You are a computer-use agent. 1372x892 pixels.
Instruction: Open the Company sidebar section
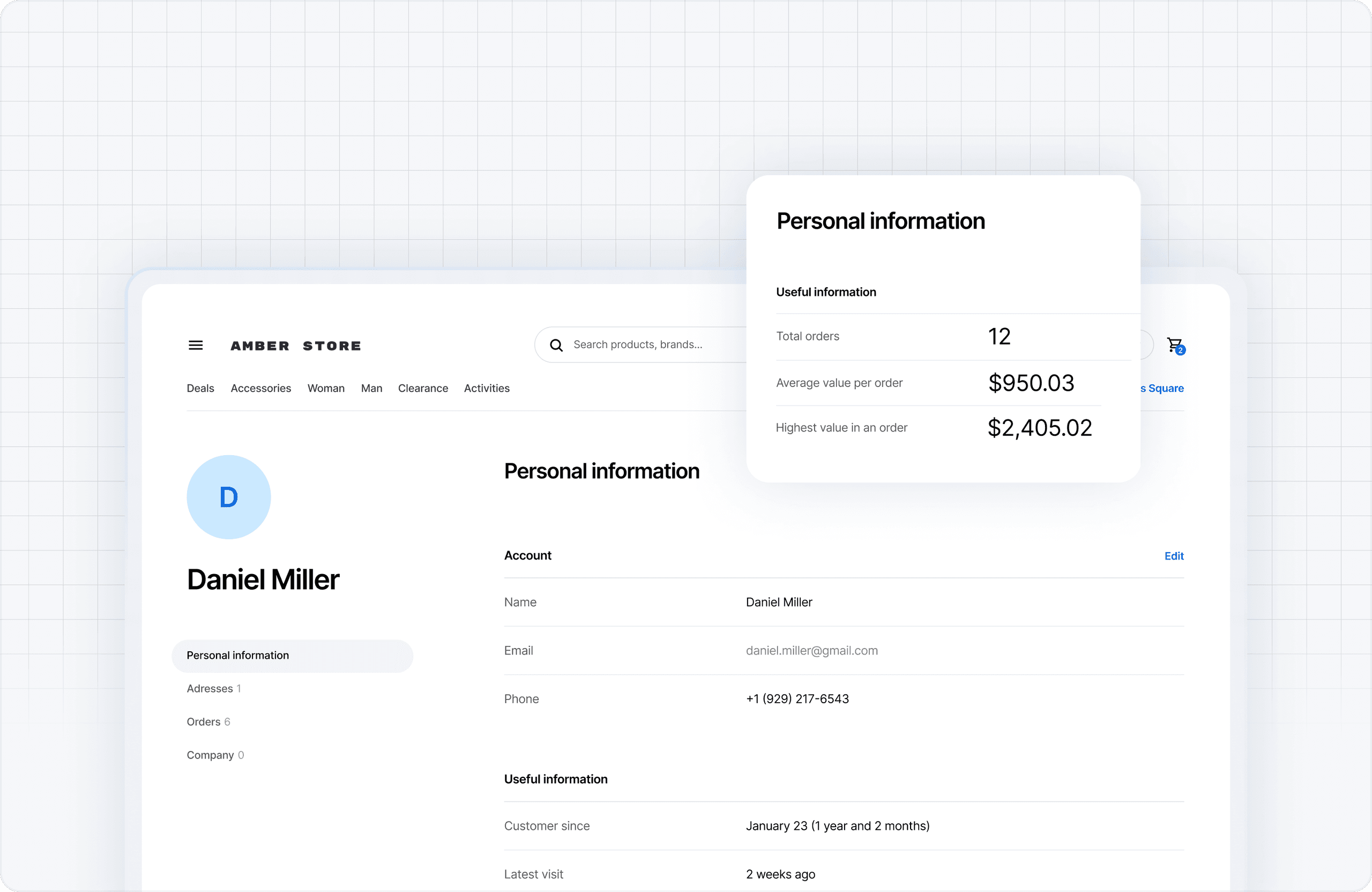[211, 755]
